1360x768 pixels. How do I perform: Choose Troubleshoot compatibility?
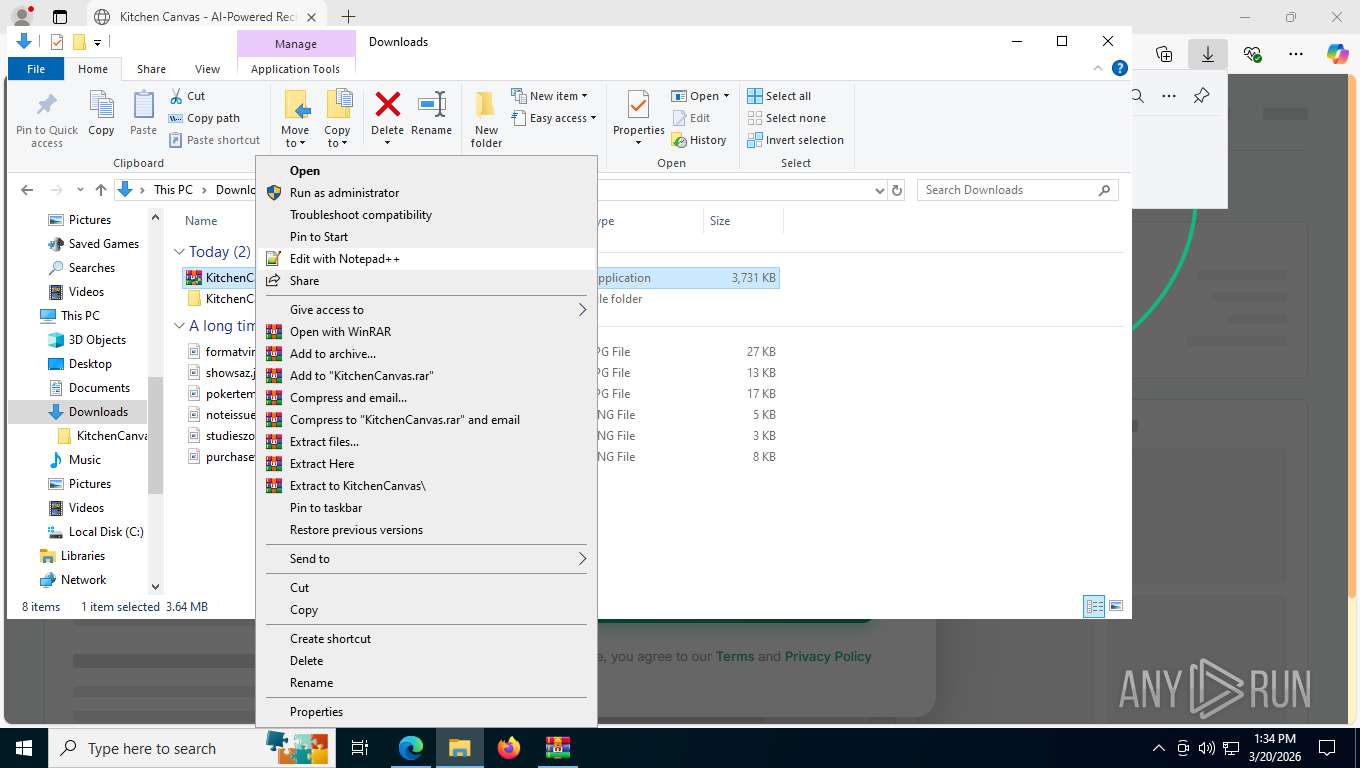tap(426, 215)
